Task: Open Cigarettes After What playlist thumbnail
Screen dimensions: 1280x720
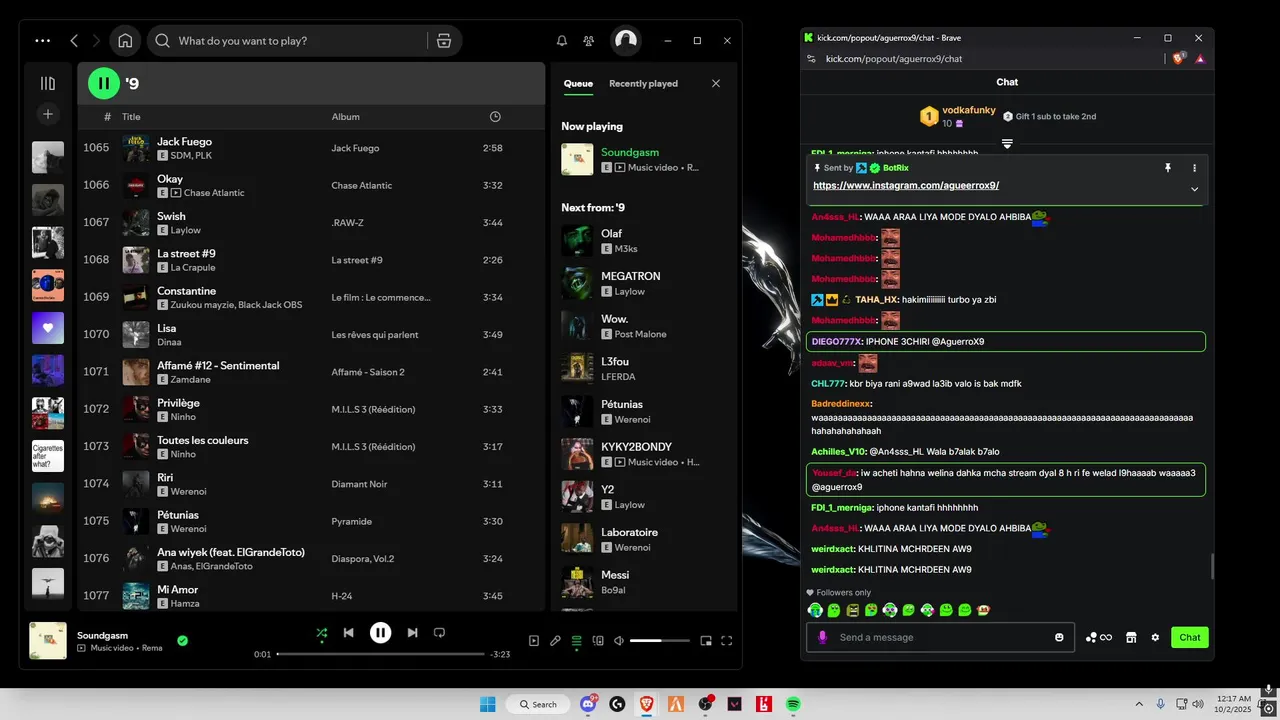Action: [x=48, y=456]
